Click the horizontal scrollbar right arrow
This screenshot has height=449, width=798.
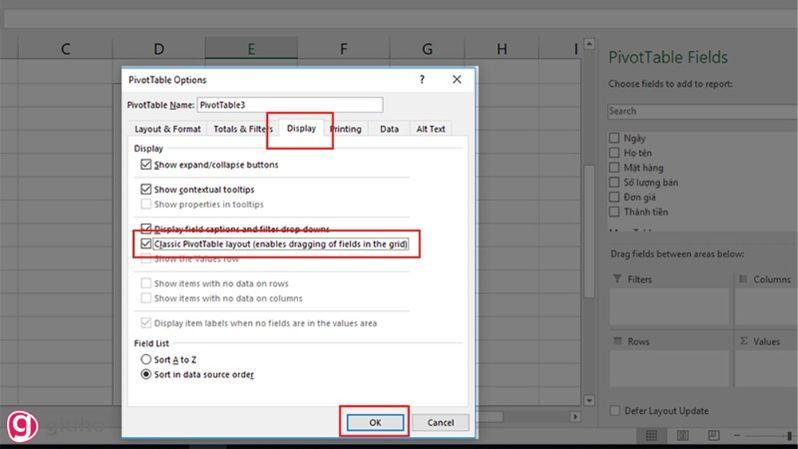[575, 416]
